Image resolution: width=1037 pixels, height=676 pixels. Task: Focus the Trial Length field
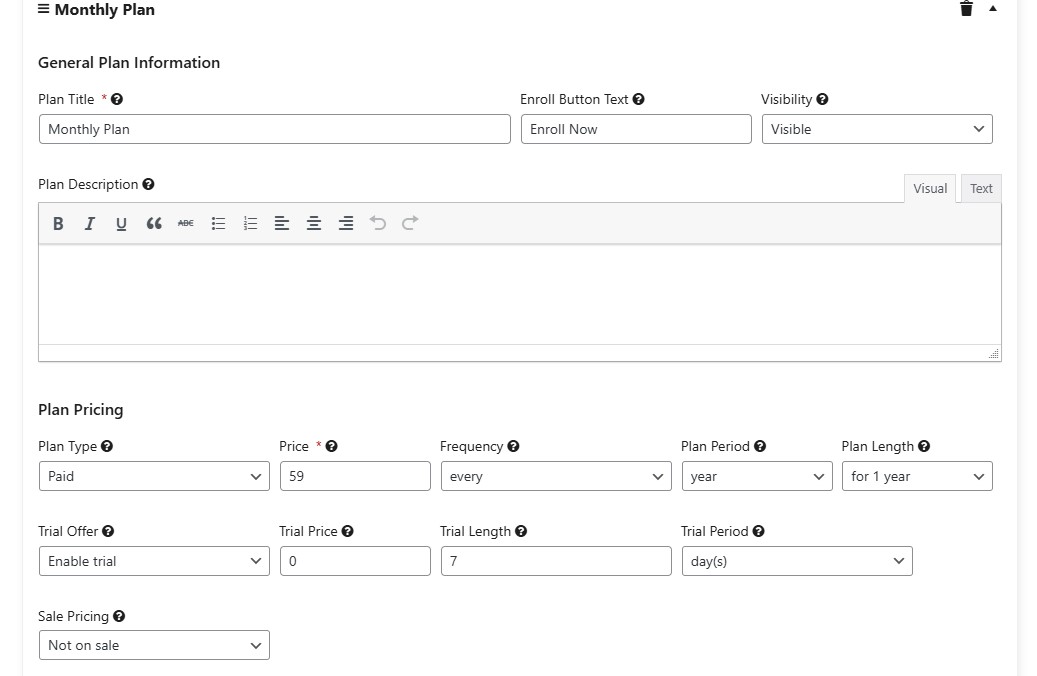(556, 561)
